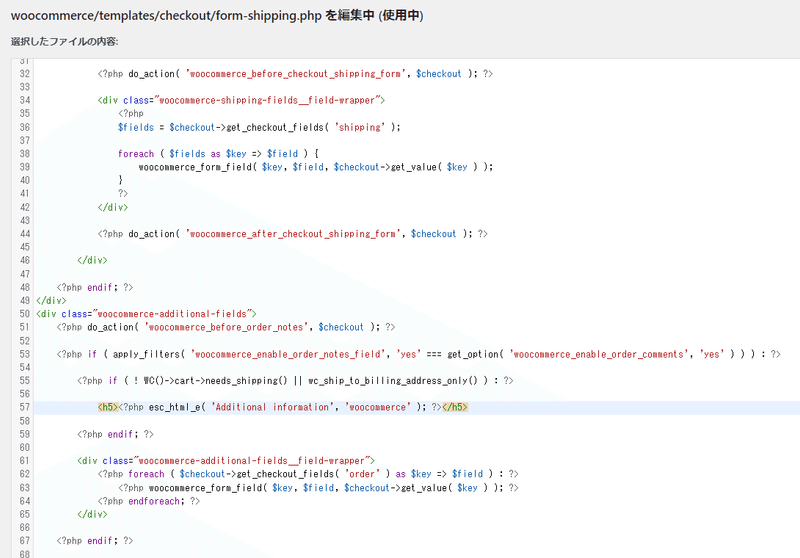Click the foreach keyword on line 38
The width and height of the screenshot is (800, 558).
click(x=136, y=154)
